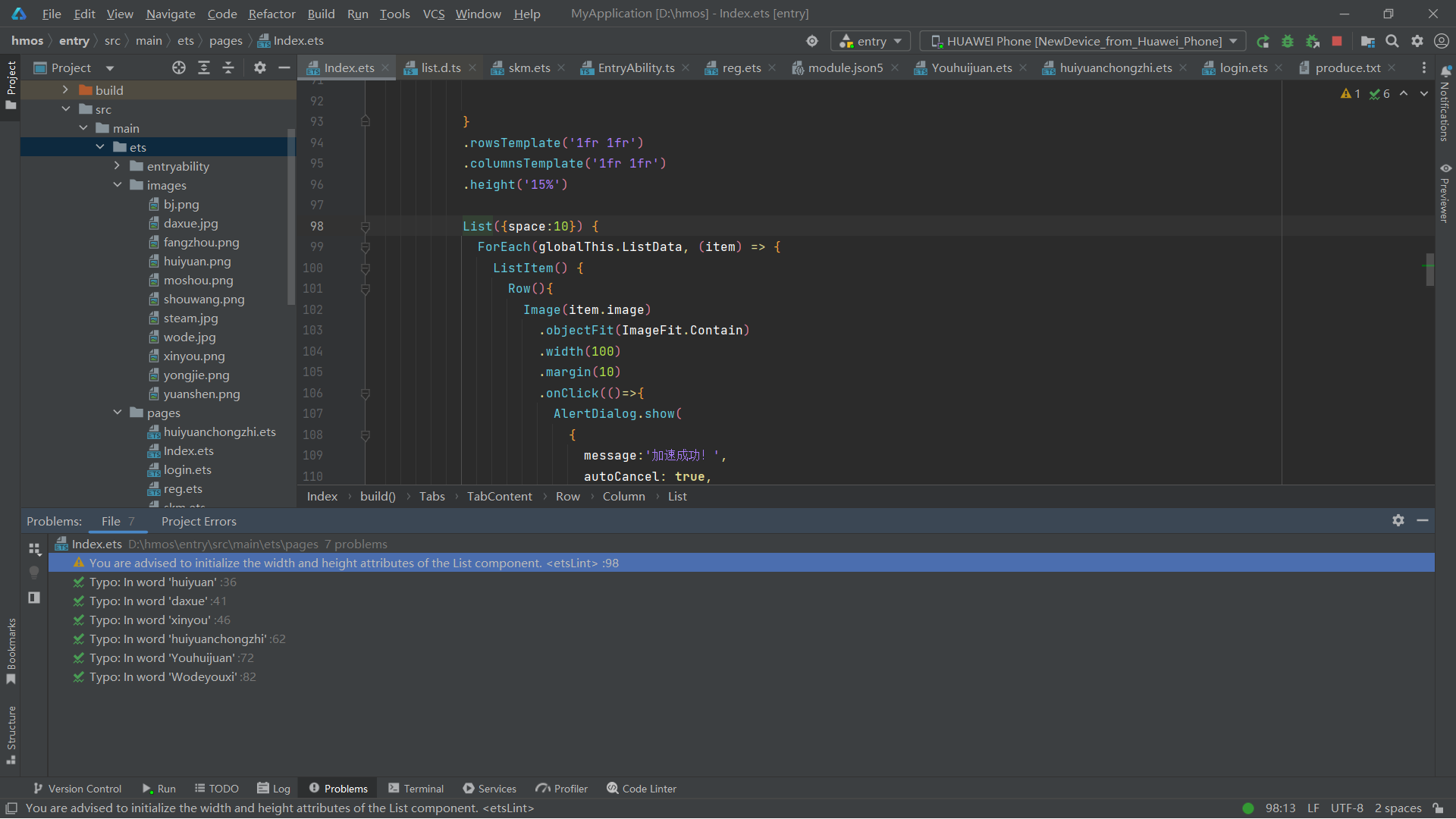Switch to the list.d.ts editor tab
The image size is (1456, 819).
click(441, 67)
